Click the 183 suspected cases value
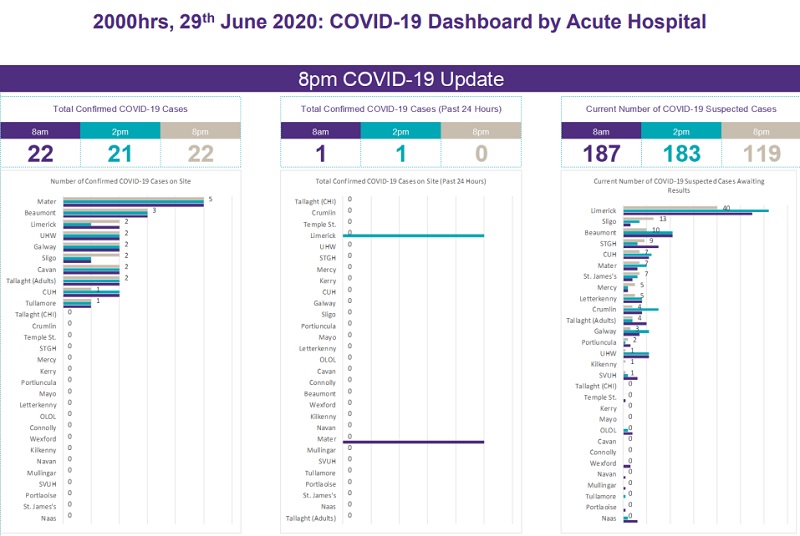800x536 pixels. (x=681, y=153)
